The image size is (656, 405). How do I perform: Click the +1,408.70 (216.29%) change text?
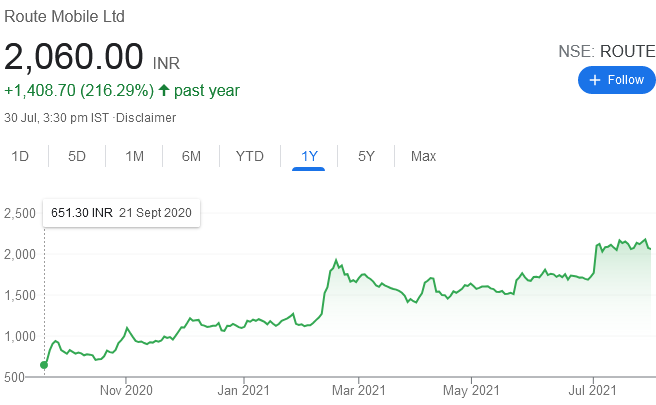(x=78, y=91)
